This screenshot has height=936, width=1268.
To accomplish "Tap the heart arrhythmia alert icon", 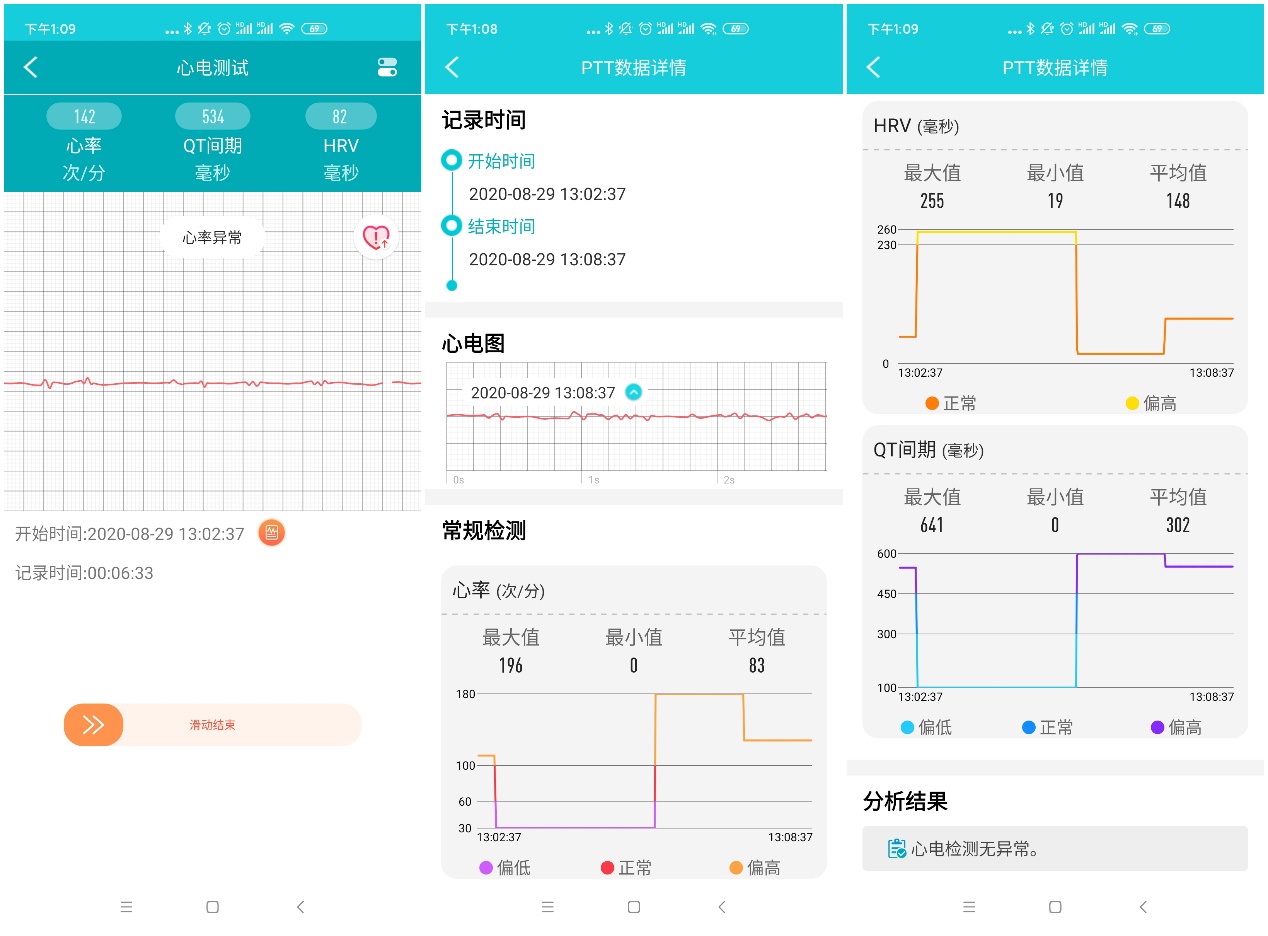I will 376,238.
